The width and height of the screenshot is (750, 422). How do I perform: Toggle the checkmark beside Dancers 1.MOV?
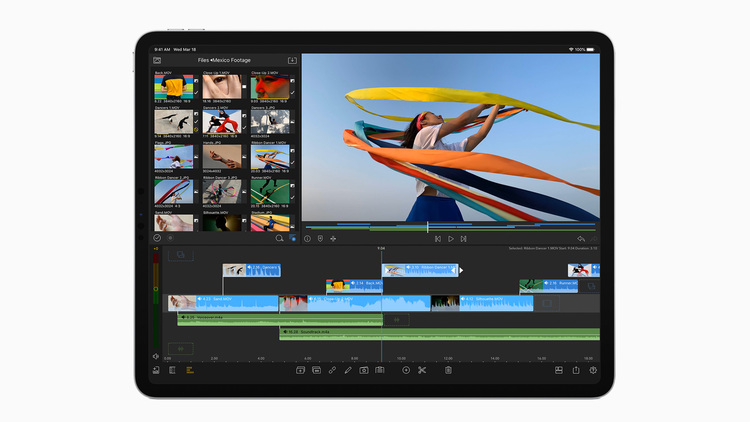(x=196, y=122)
